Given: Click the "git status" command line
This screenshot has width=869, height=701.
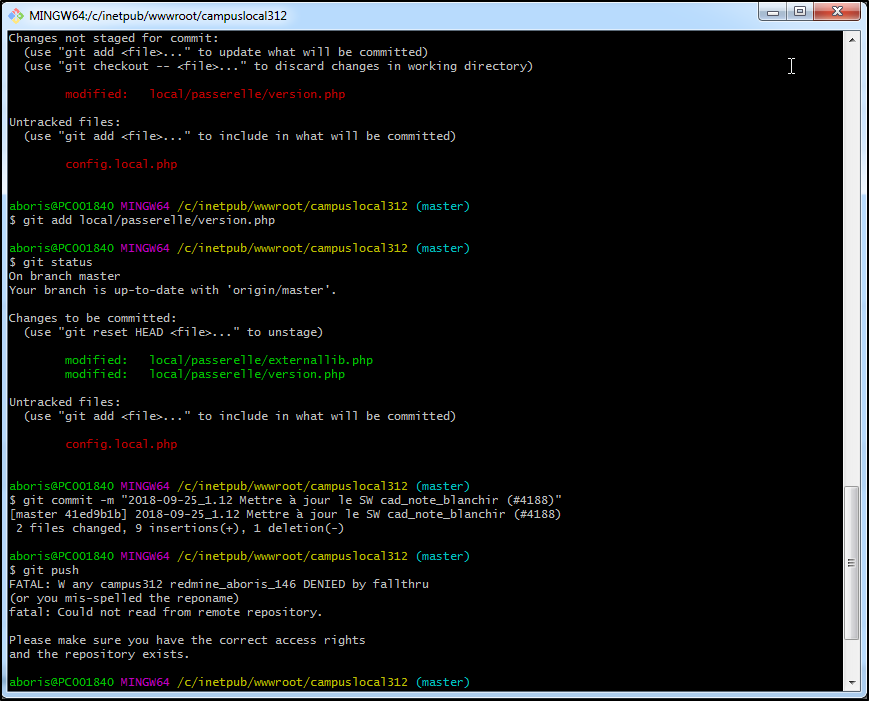Looking at the screenshot, I should coord(50,262).
